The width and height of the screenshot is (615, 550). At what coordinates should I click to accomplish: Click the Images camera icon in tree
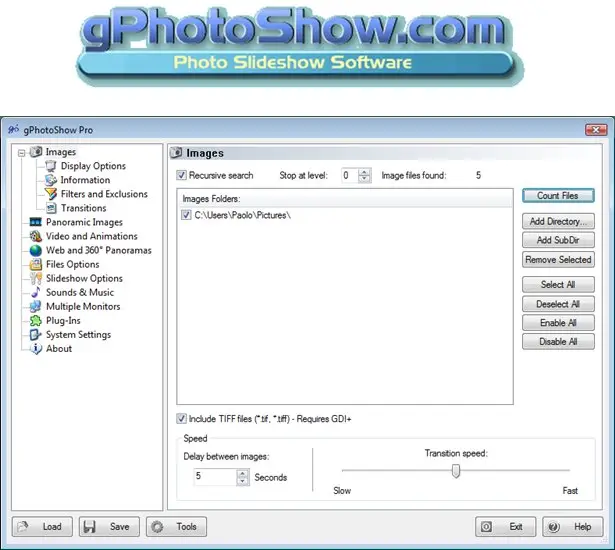pyautogui.click(x=36, y=151)
